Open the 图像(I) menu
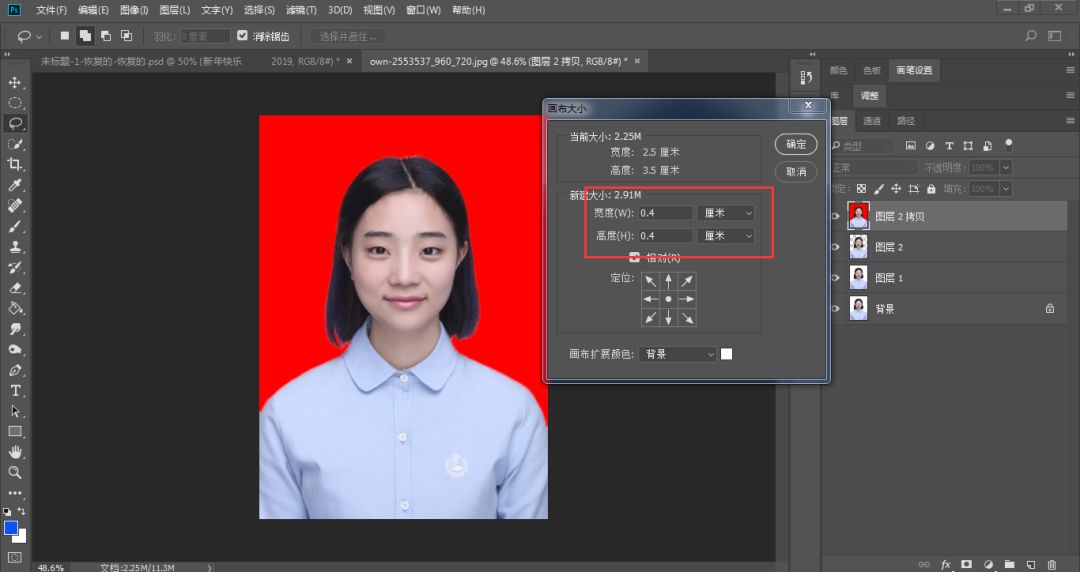 134,10
